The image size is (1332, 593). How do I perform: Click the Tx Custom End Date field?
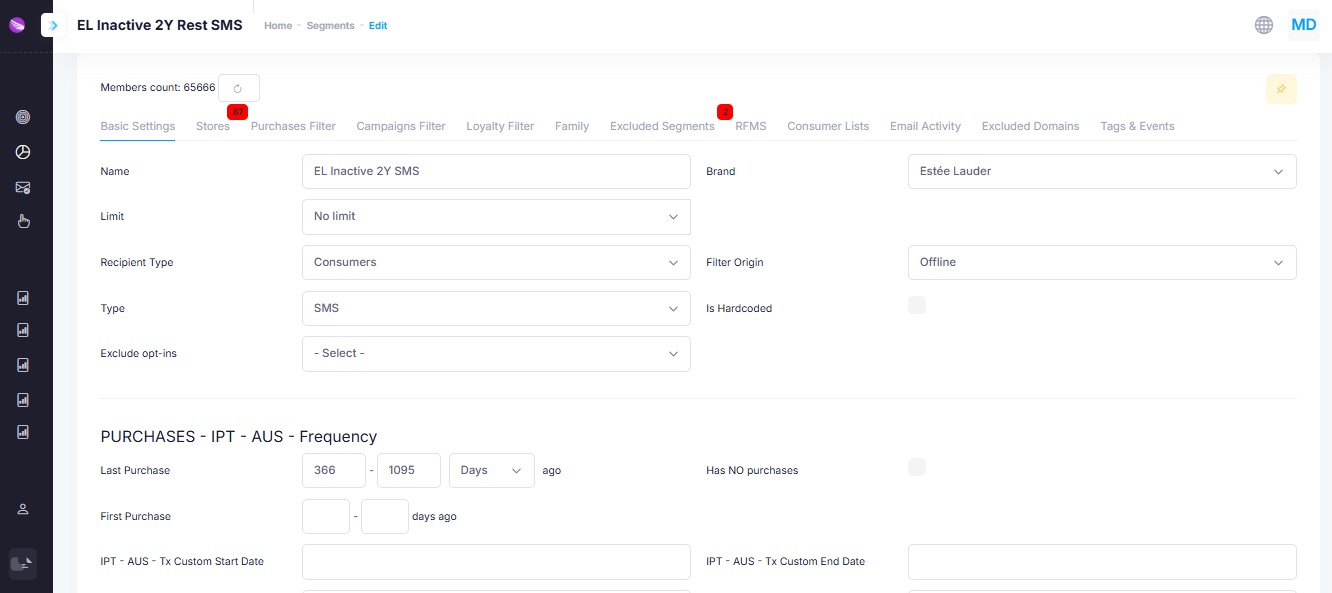[1102, 562]
